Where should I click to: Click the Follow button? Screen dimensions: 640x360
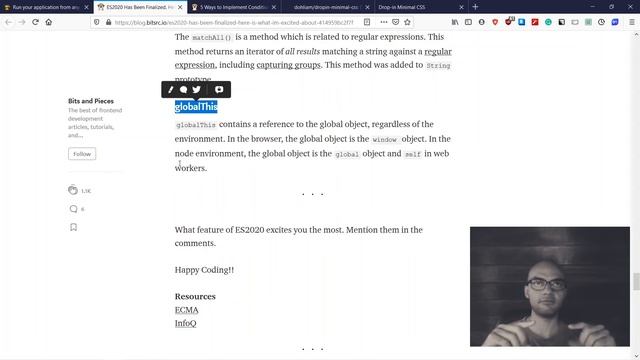82,154
